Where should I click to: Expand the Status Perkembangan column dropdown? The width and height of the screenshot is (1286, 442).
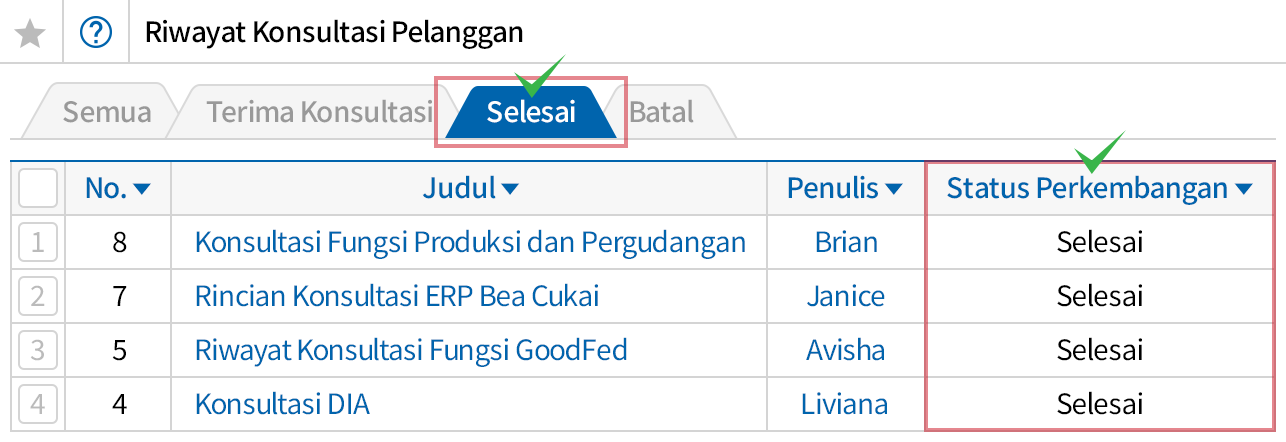(x=1244, y=188)
